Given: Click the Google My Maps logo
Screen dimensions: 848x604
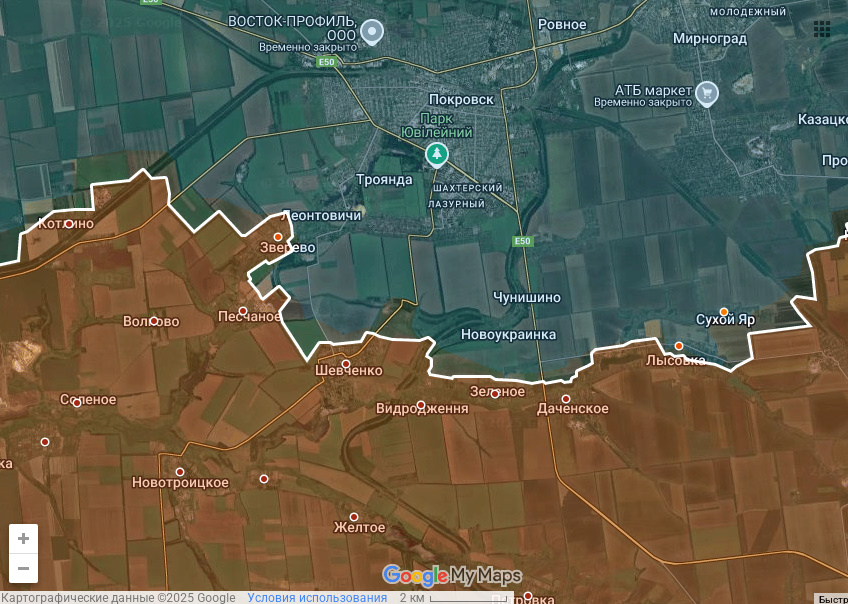Looking at the screenshot, I should pos(452,575).
